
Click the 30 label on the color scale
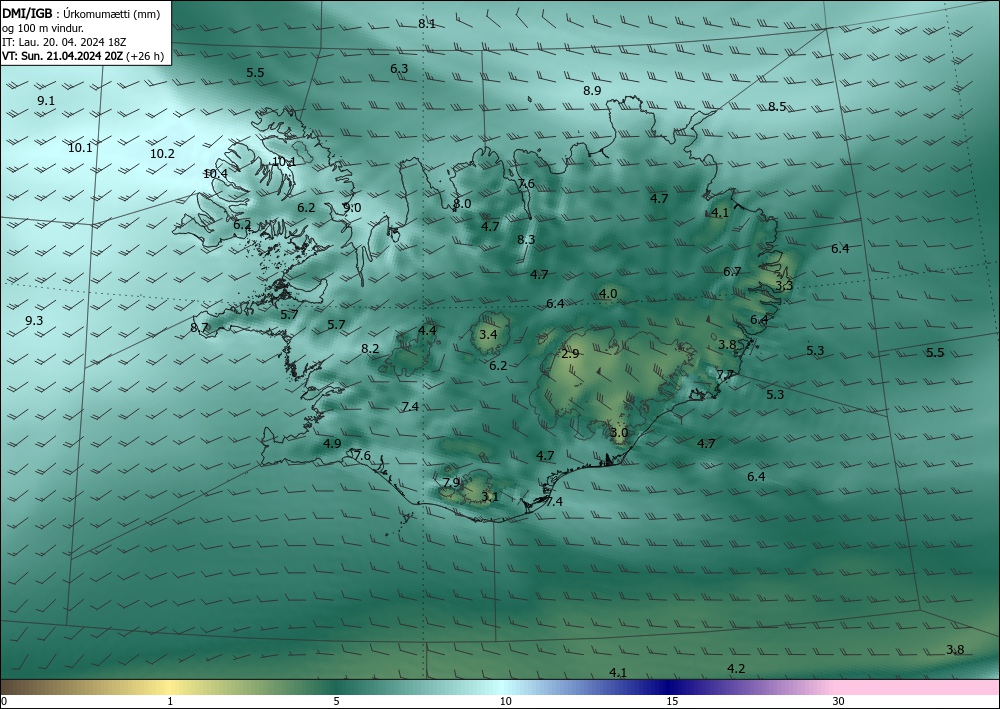tap(839, 702)
